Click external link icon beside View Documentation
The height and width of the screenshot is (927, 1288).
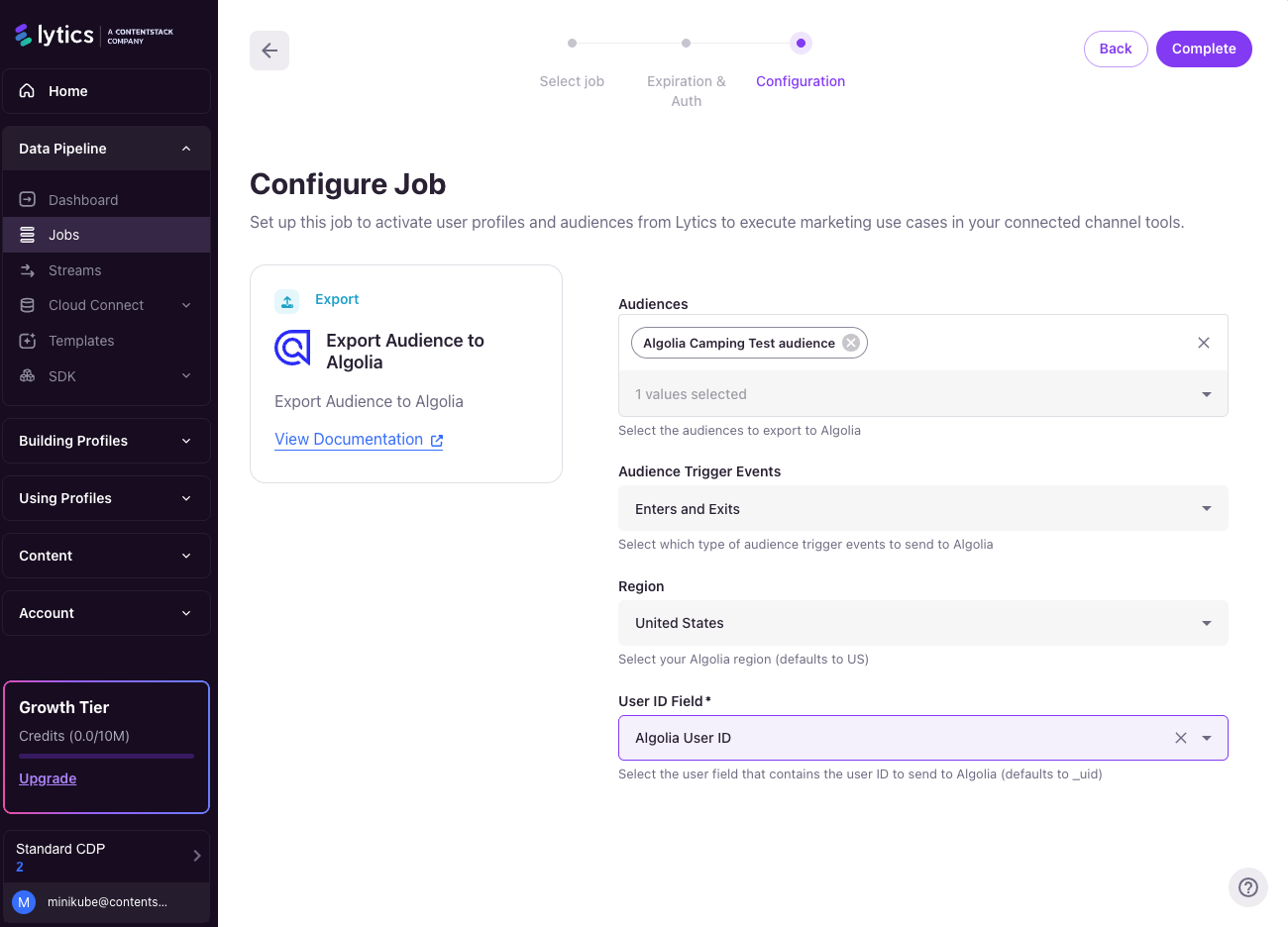[x=437, y=441]
